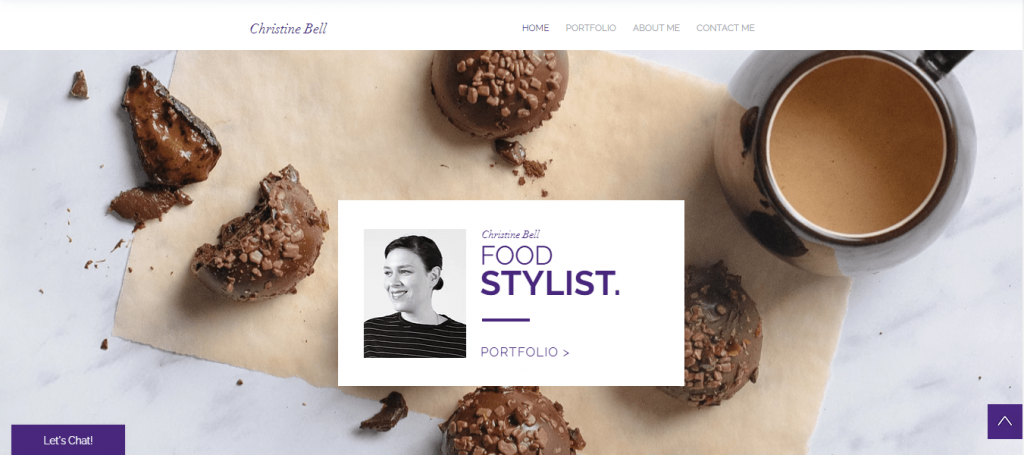Click the scroll-to-top arrow icon
1024x455 pixels.
[1005, 421]
